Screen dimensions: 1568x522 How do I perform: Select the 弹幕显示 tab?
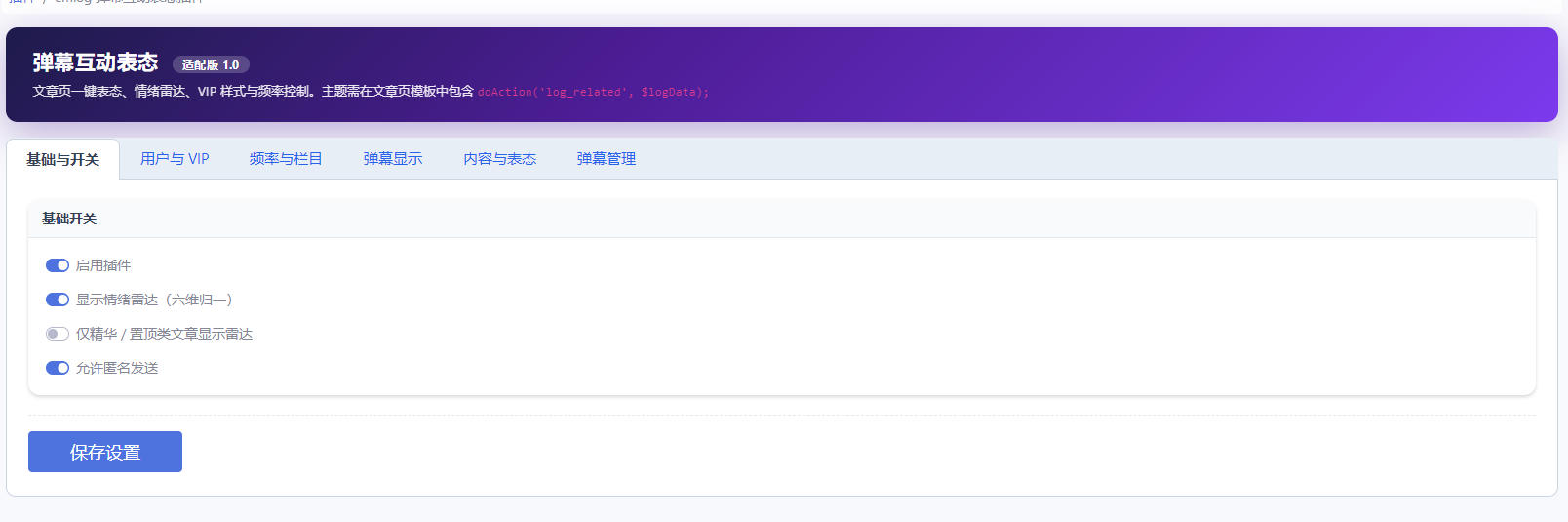pos(393,159)
